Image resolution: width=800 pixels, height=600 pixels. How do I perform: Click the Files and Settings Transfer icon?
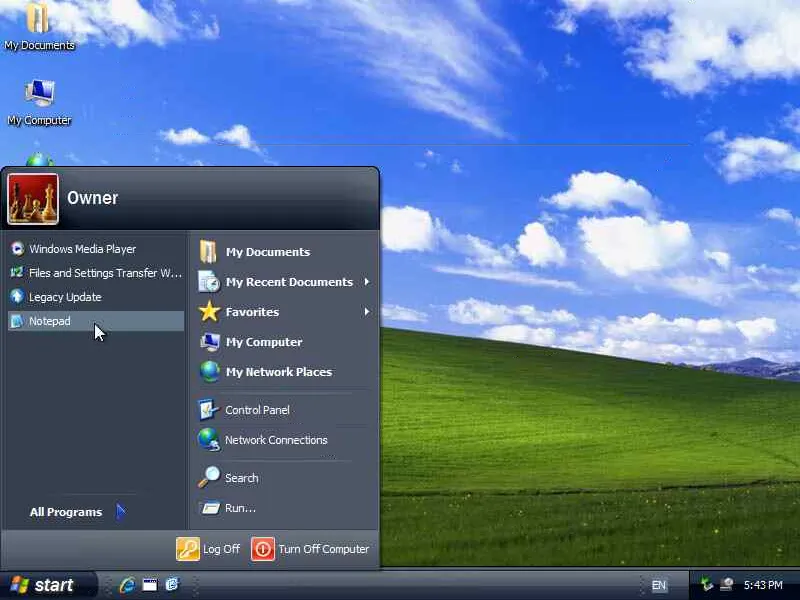17,273
